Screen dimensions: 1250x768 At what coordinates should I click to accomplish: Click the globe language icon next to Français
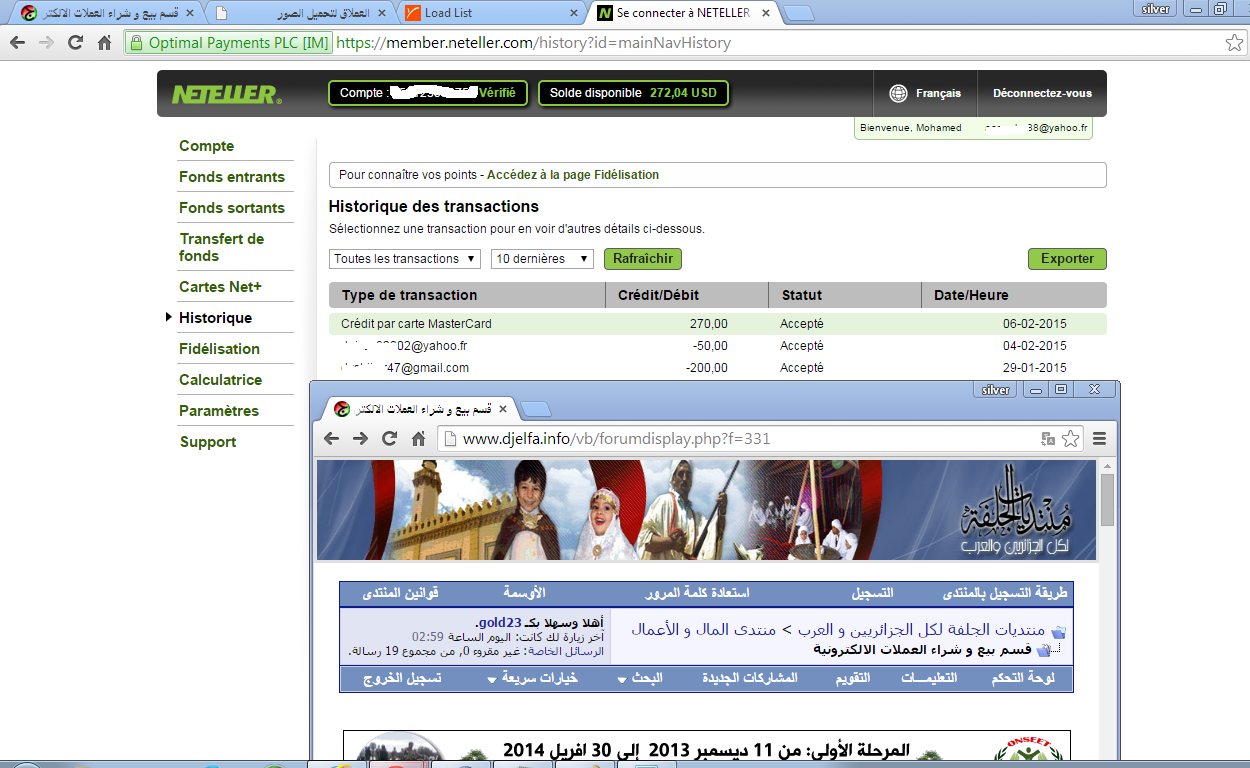898,93
